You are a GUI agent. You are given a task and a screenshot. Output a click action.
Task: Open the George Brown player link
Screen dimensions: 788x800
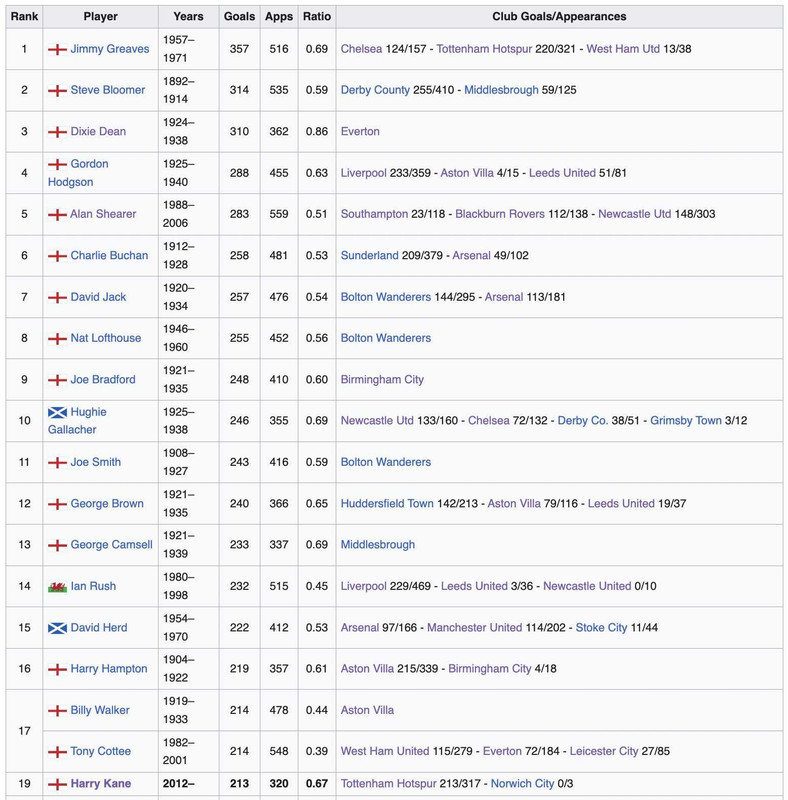(107, 504)
